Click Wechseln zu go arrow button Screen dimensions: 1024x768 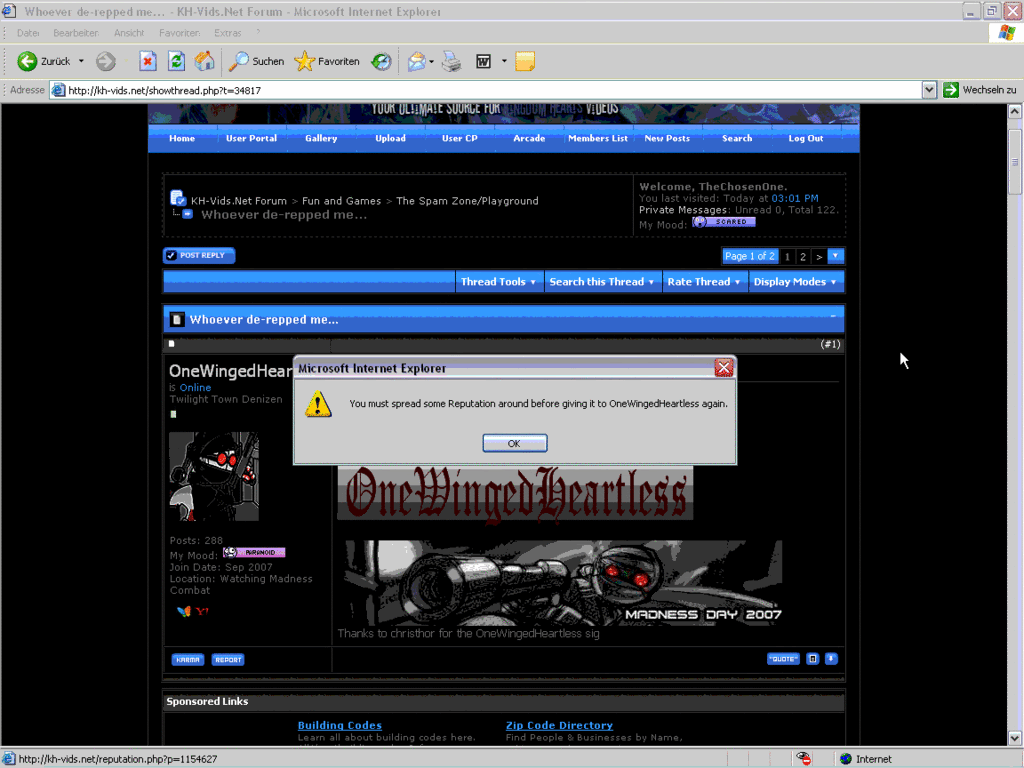[951, 90]
